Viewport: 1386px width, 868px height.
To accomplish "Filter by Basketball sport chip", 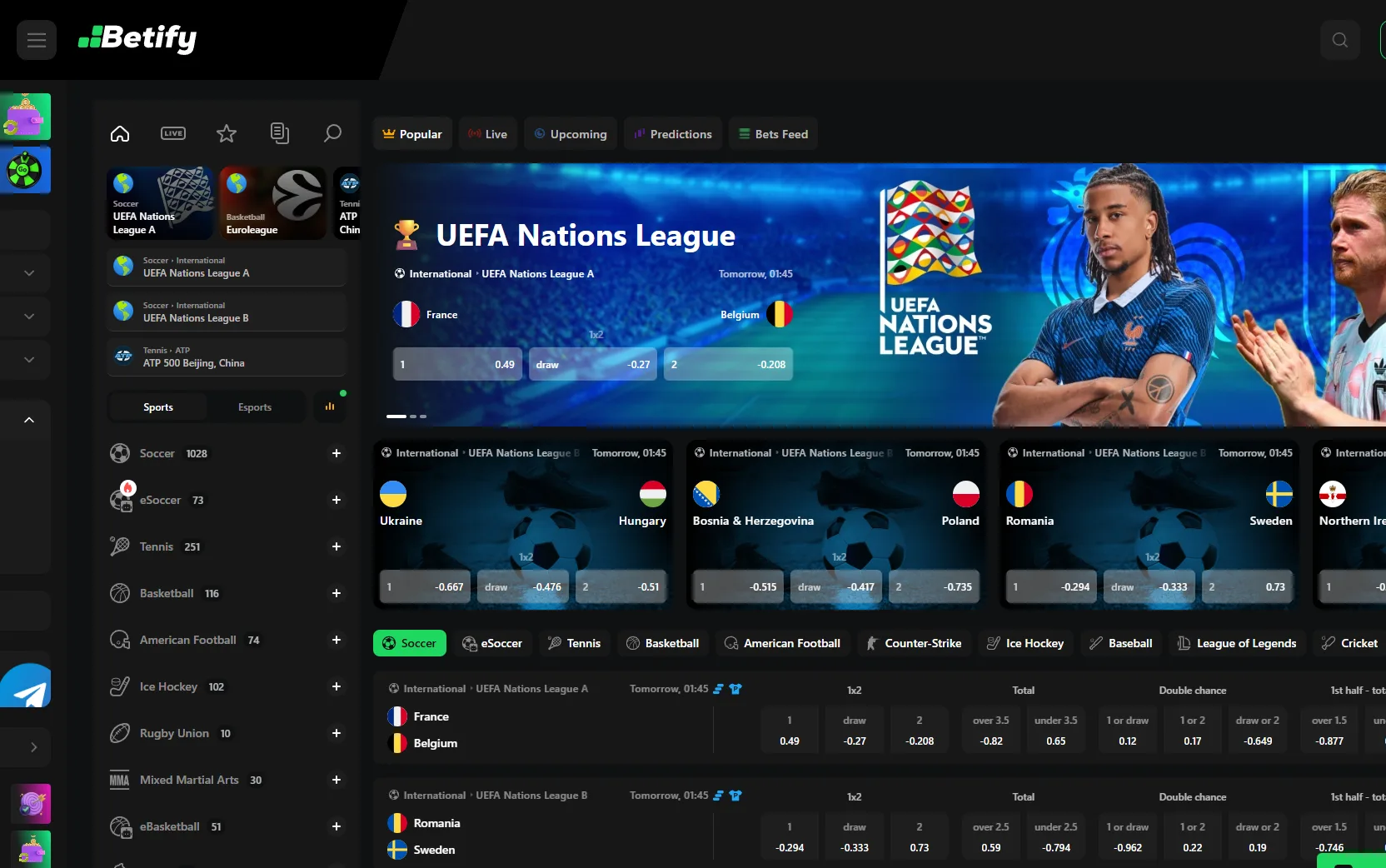I will click(663, 643).
